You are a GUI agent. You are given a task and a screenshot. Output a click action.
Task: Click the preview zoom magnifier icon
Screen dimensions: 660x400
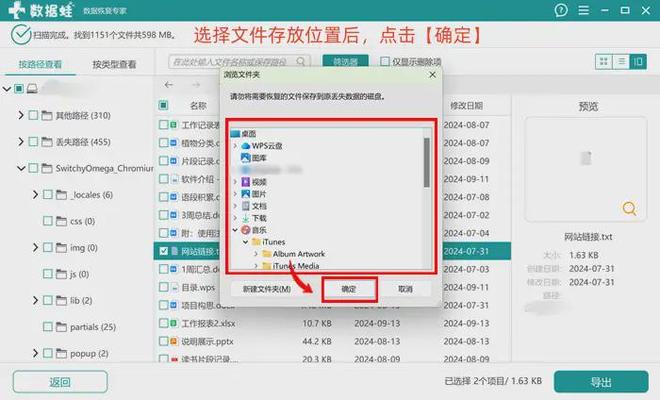click(629, 208)
